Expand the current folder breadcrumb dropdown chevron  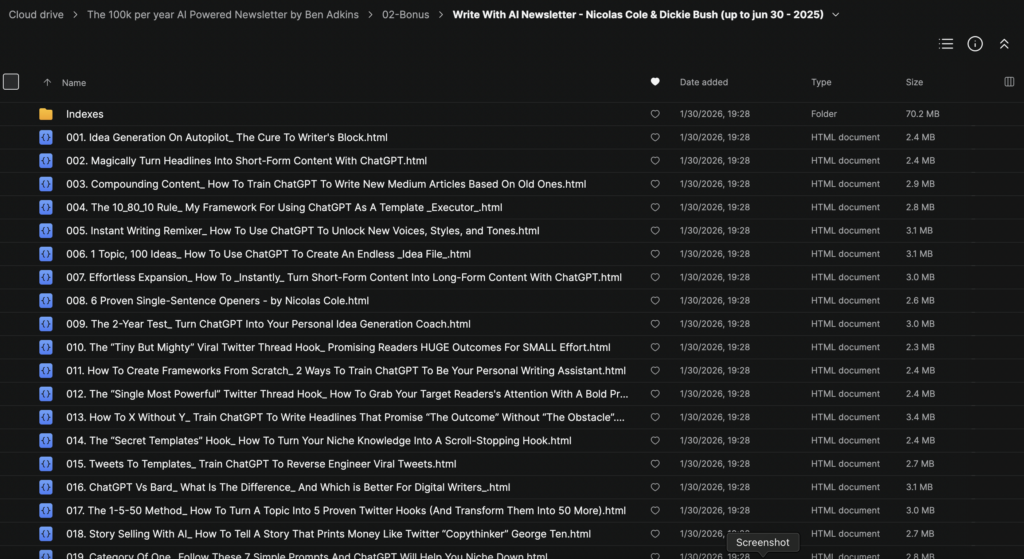pos(836,15)
